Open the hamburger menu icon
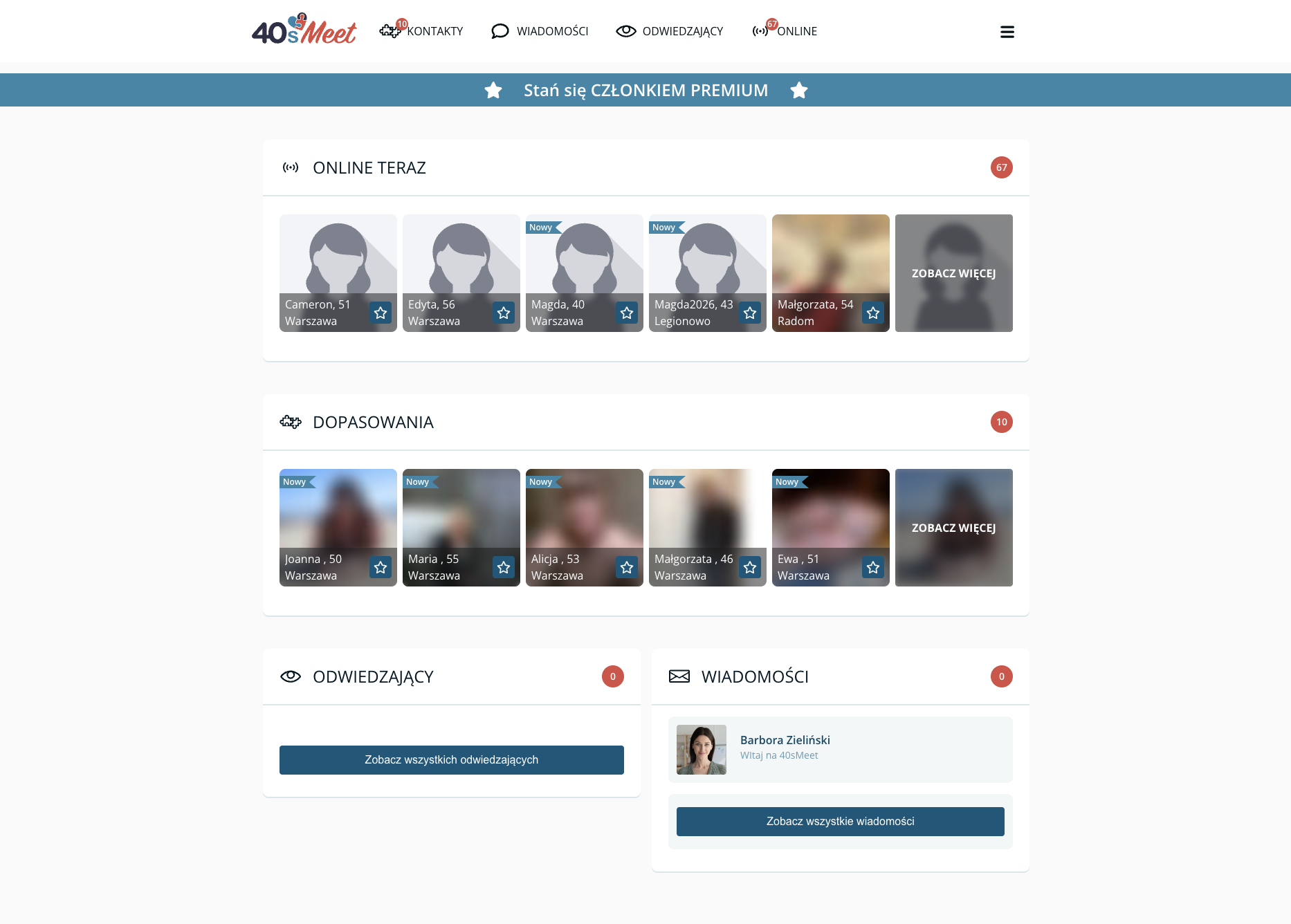1291x924 pixels. pyautogui.click(x=1007, y=32)
